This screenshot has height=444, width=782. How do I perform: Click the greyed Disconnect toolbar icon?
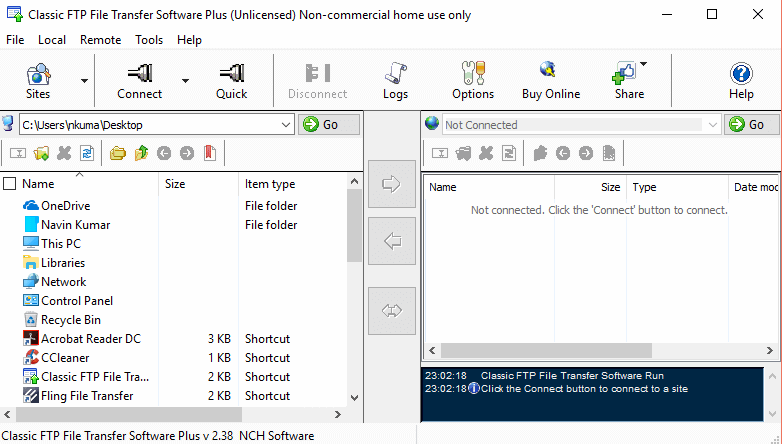318,73
